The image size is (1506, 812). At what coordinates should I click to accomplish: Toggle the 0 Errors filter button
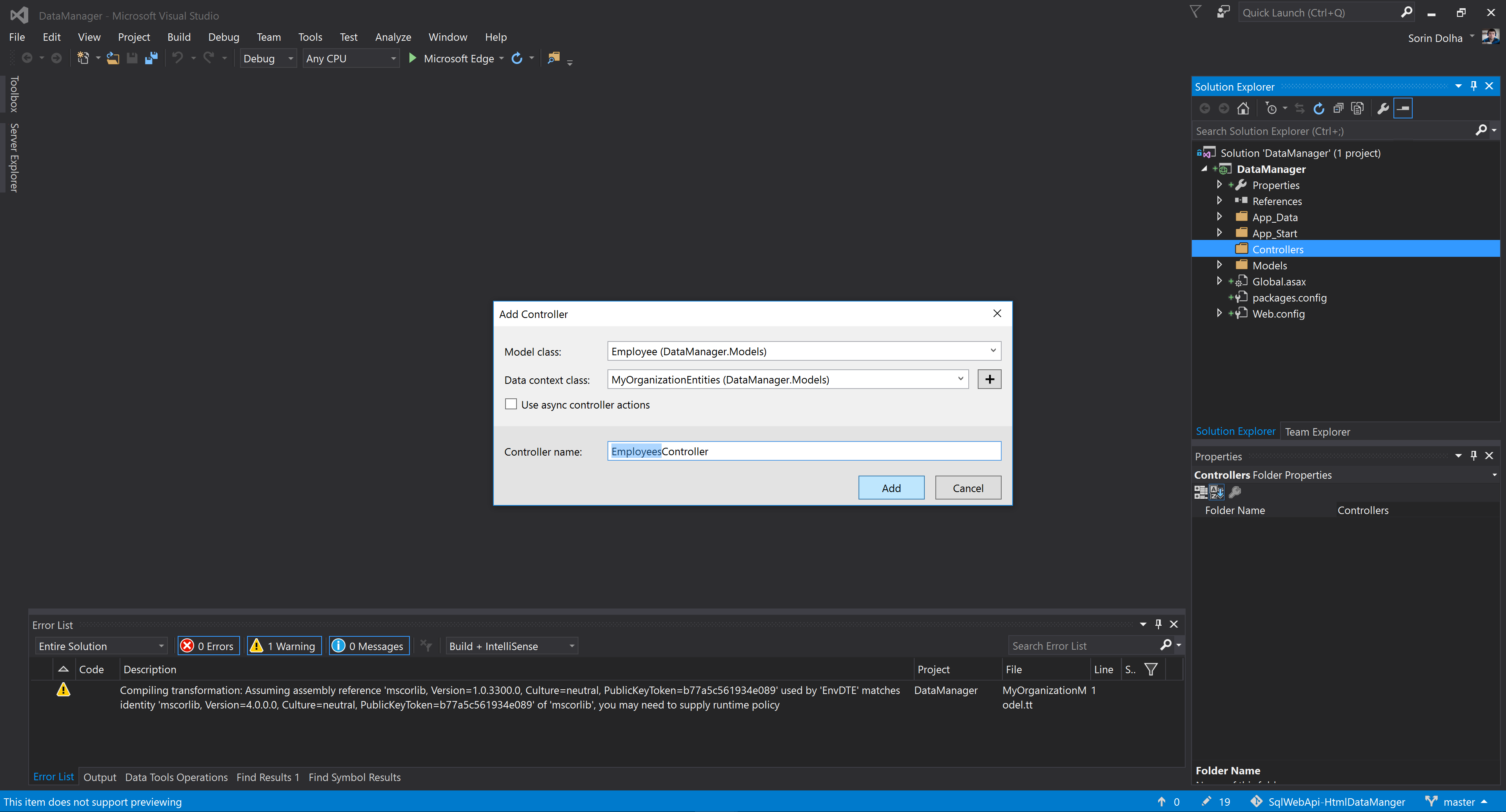(209, 646)
